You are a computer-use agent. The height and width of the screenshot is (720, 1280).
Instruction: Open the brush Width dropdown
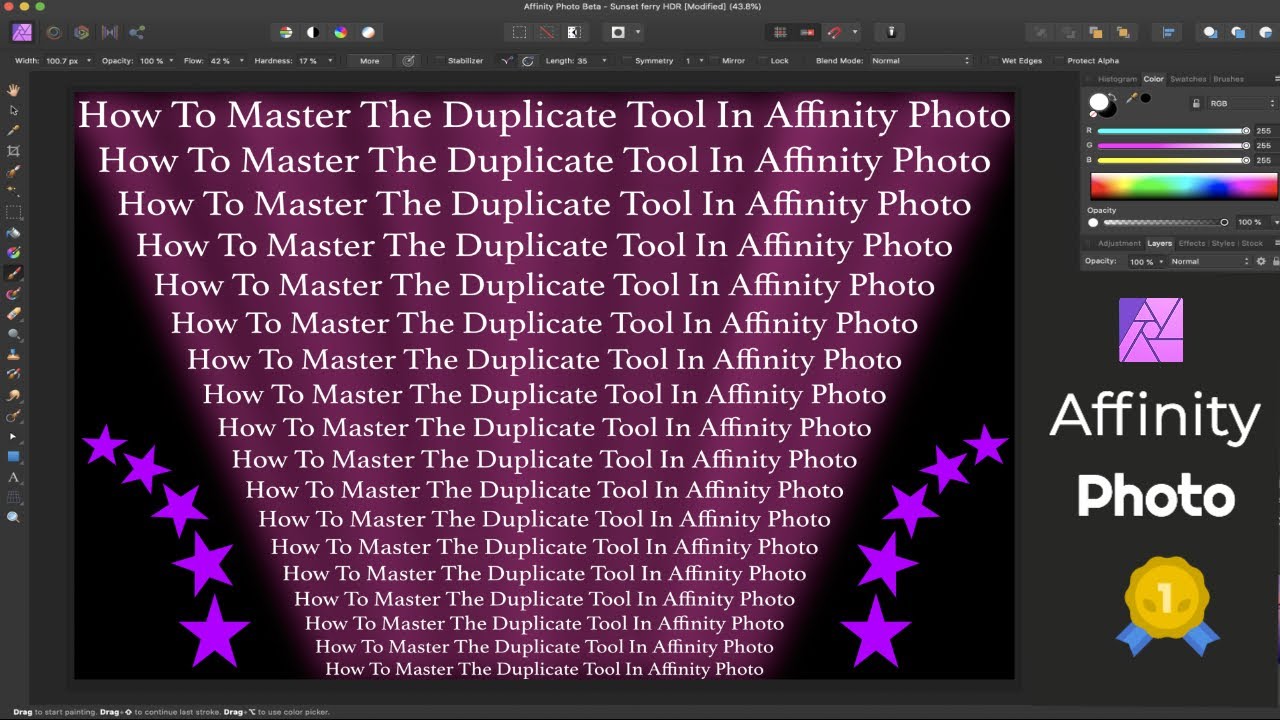tap(88, 61)
